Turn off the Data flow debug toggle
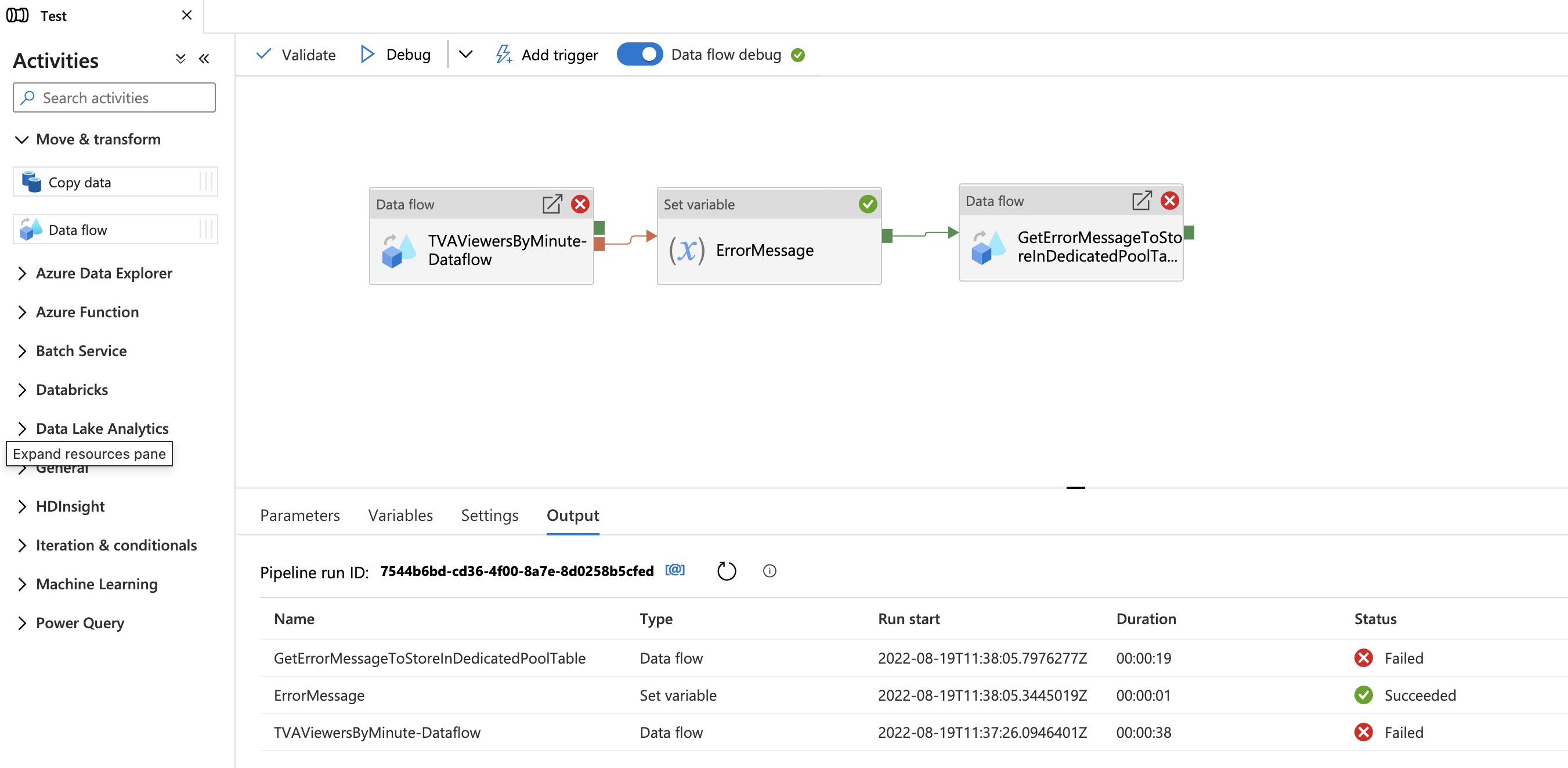Viewport: 1568px width, 768px height. tap(639, 54)
